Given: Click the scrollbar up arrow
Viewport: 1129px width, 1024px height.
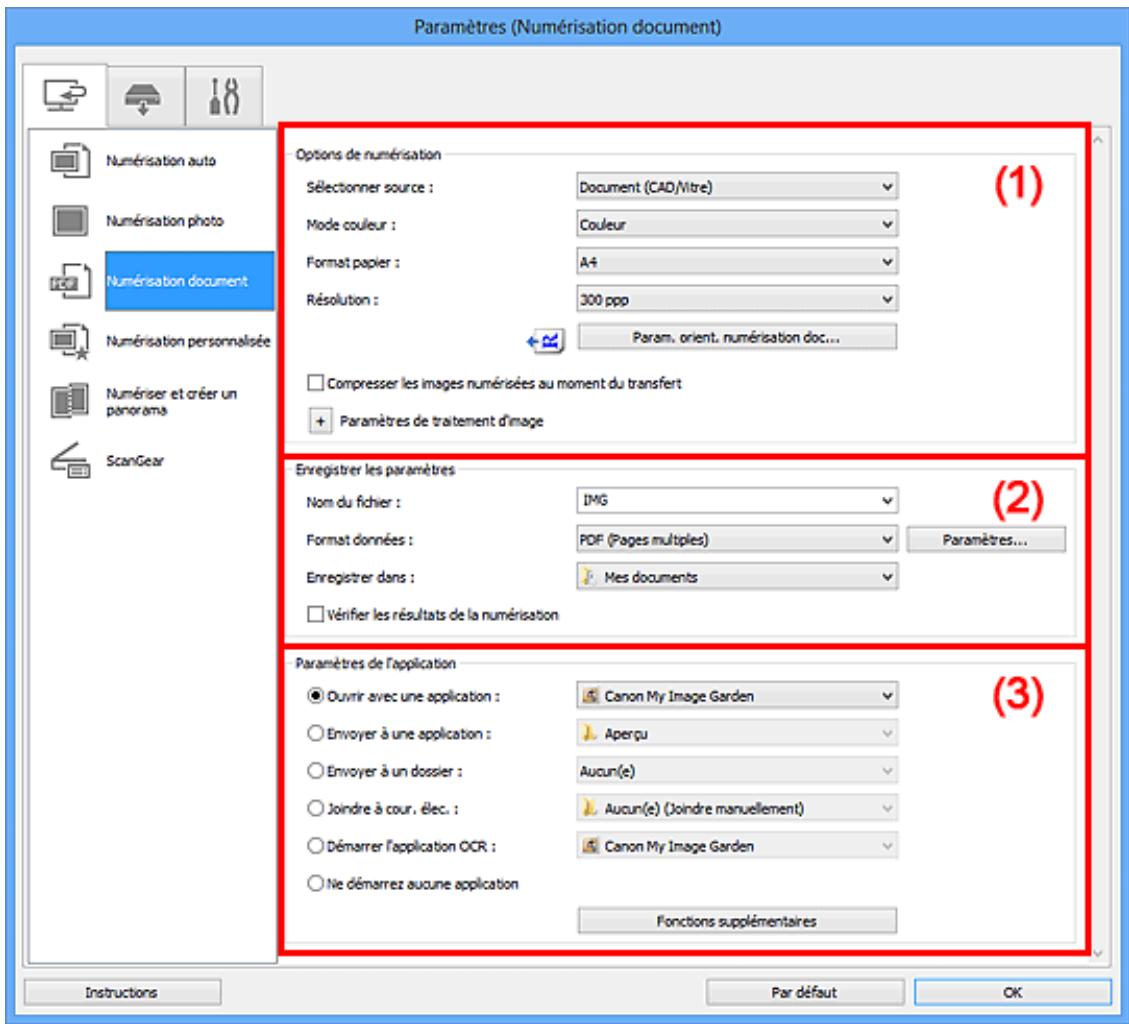Looking at the screenshot, I should click(1097, 140).
